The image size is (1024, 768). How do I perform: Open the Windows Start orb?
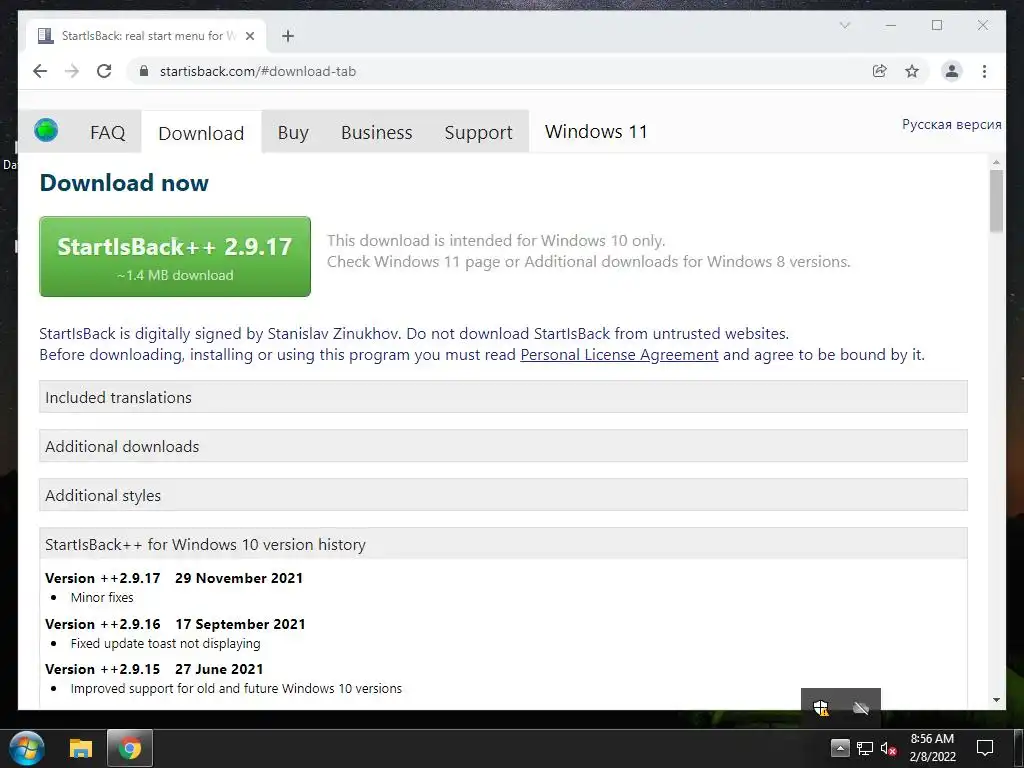27,748
